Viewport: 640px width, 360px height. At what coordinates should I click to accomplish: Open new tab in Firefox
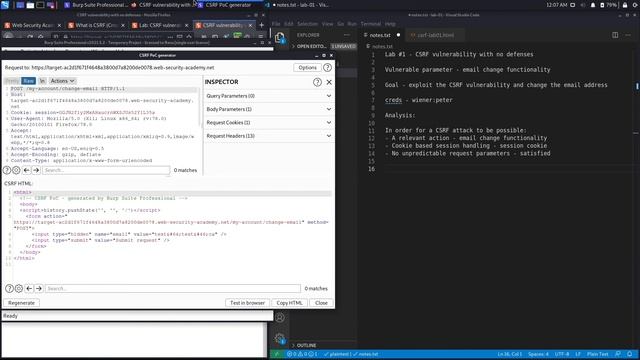(261, 25)
